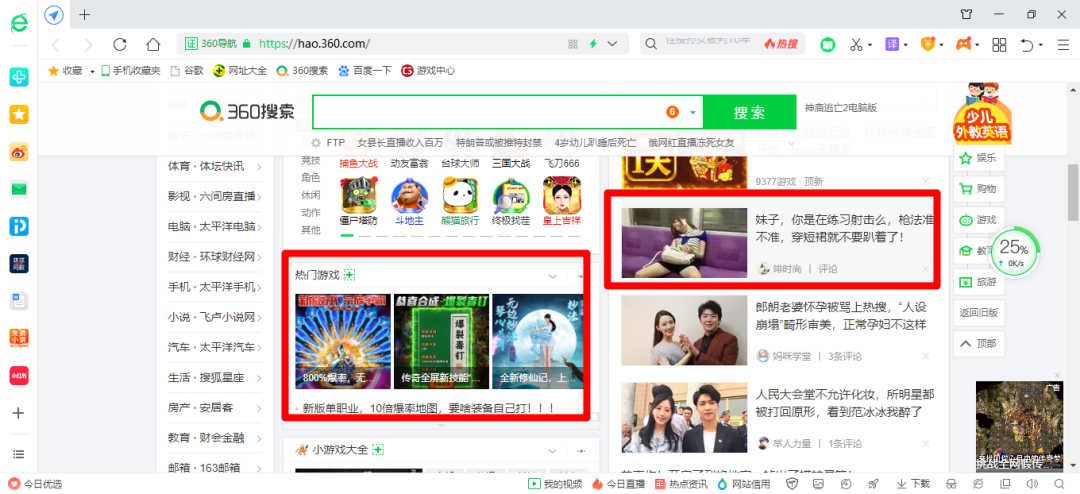Click the orange game controller icon
This screenshot has width=1080, height=494.
point(963,44)
